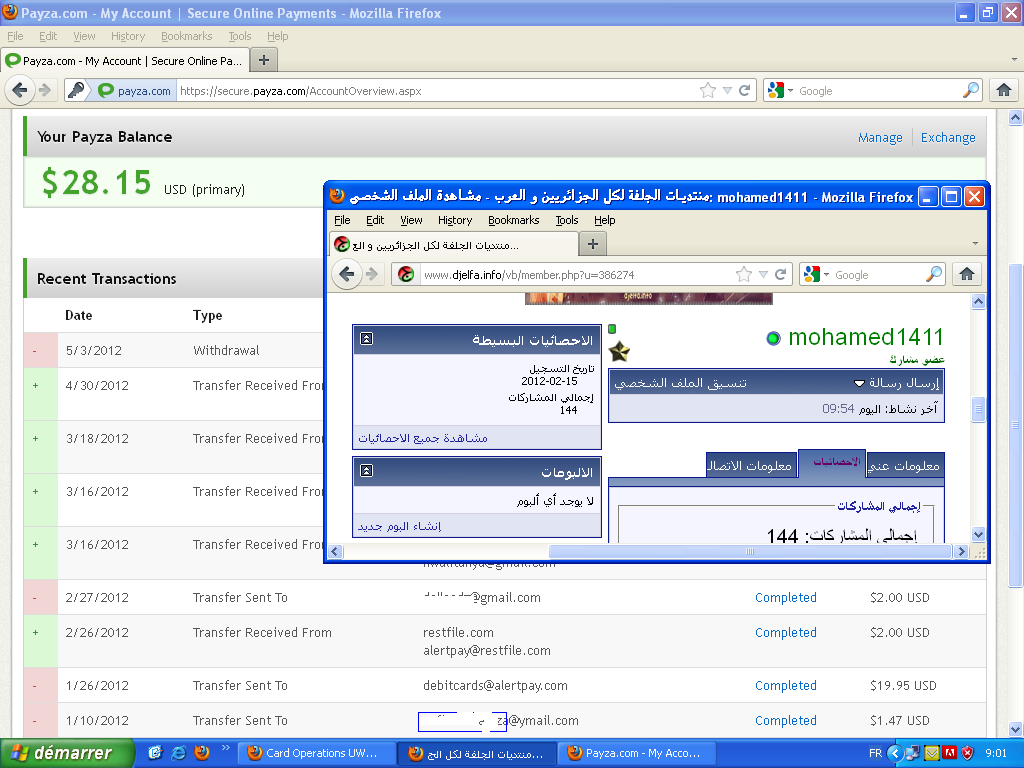This screenshot has width=1024, height=768.
Task: Click the red Adobe tray icon
Action: (950, 753)
